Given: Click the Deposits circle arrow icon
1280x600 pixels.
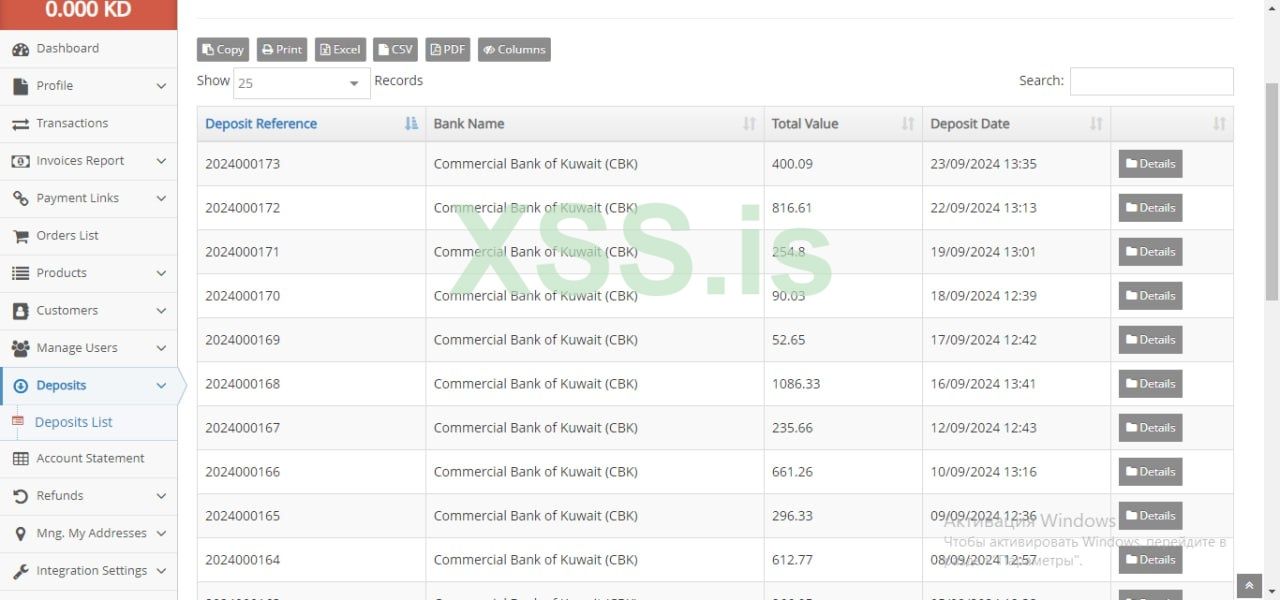Looking at the screenshot, I should (20, 386).
